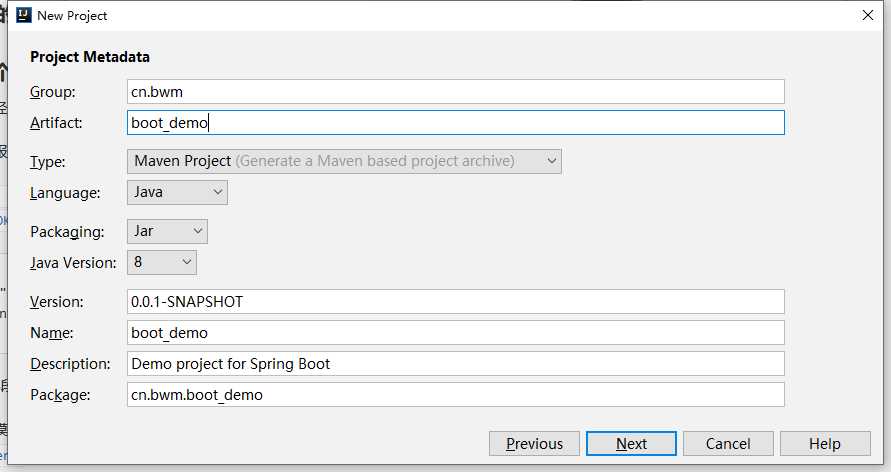The width and height of the screenshot is (891, 472).
Task: Click the Name field containing boot_demo
Action: (x=456, y=332)
